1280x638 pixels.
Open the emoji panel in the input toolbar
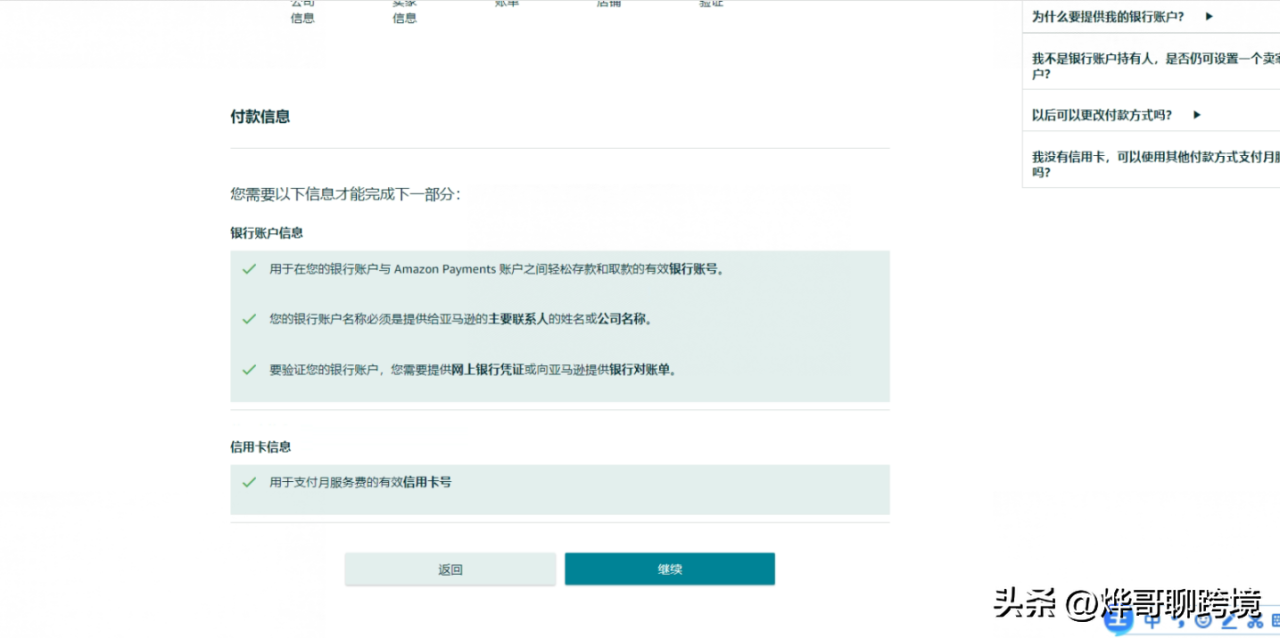[1204, 622]
